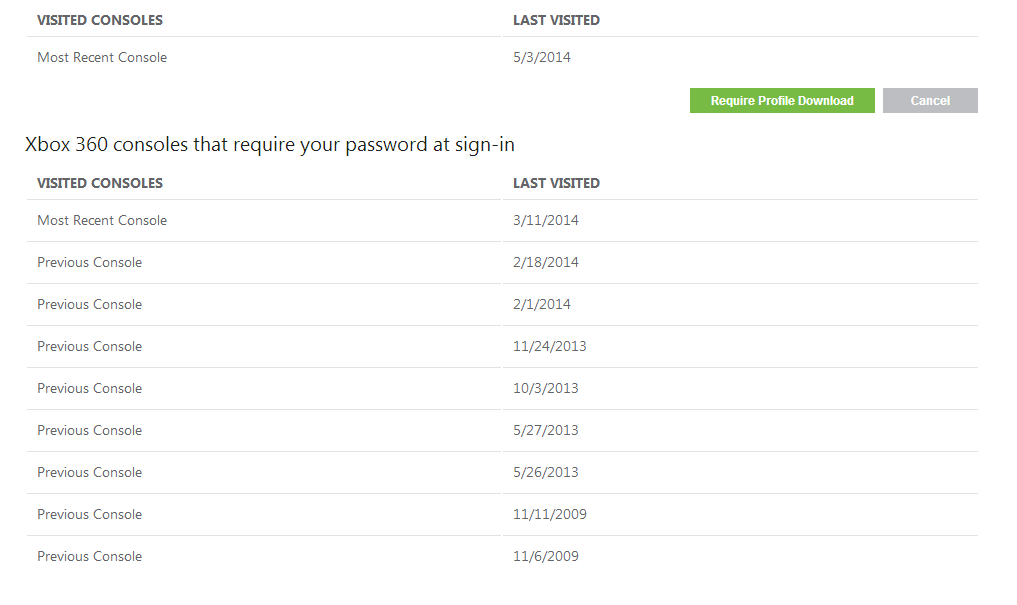Click the 3/11/2014 date cell
The height and width of the screenshot is (605, 1017).
(545, 221)
